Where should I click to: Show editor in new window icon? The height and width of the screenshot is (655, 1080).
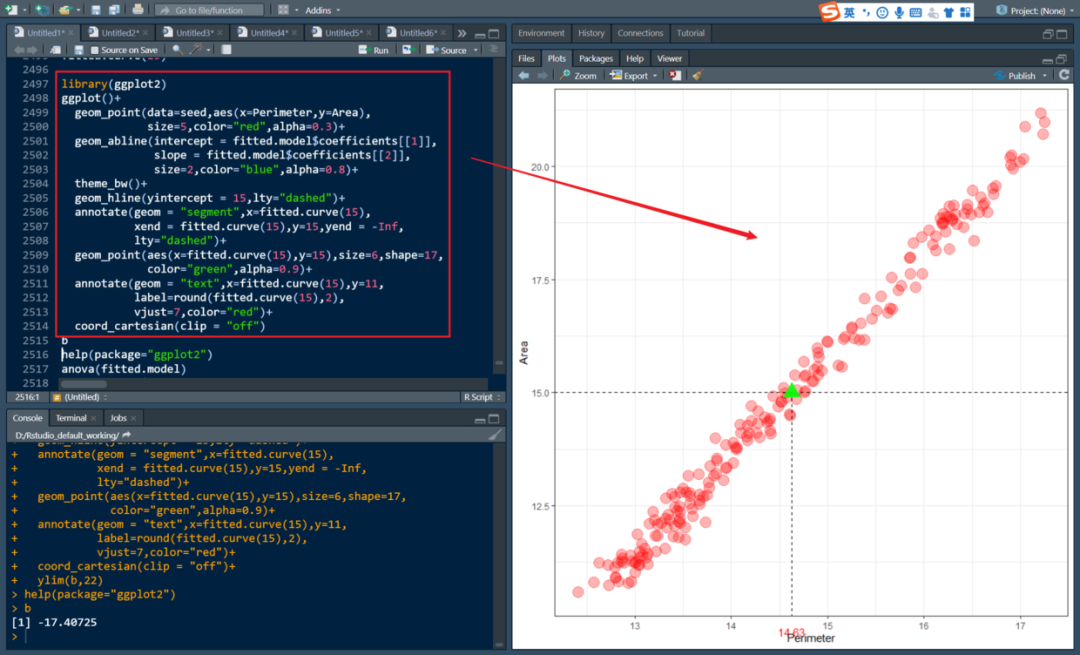pyautogui.click(x=56, y=50)
